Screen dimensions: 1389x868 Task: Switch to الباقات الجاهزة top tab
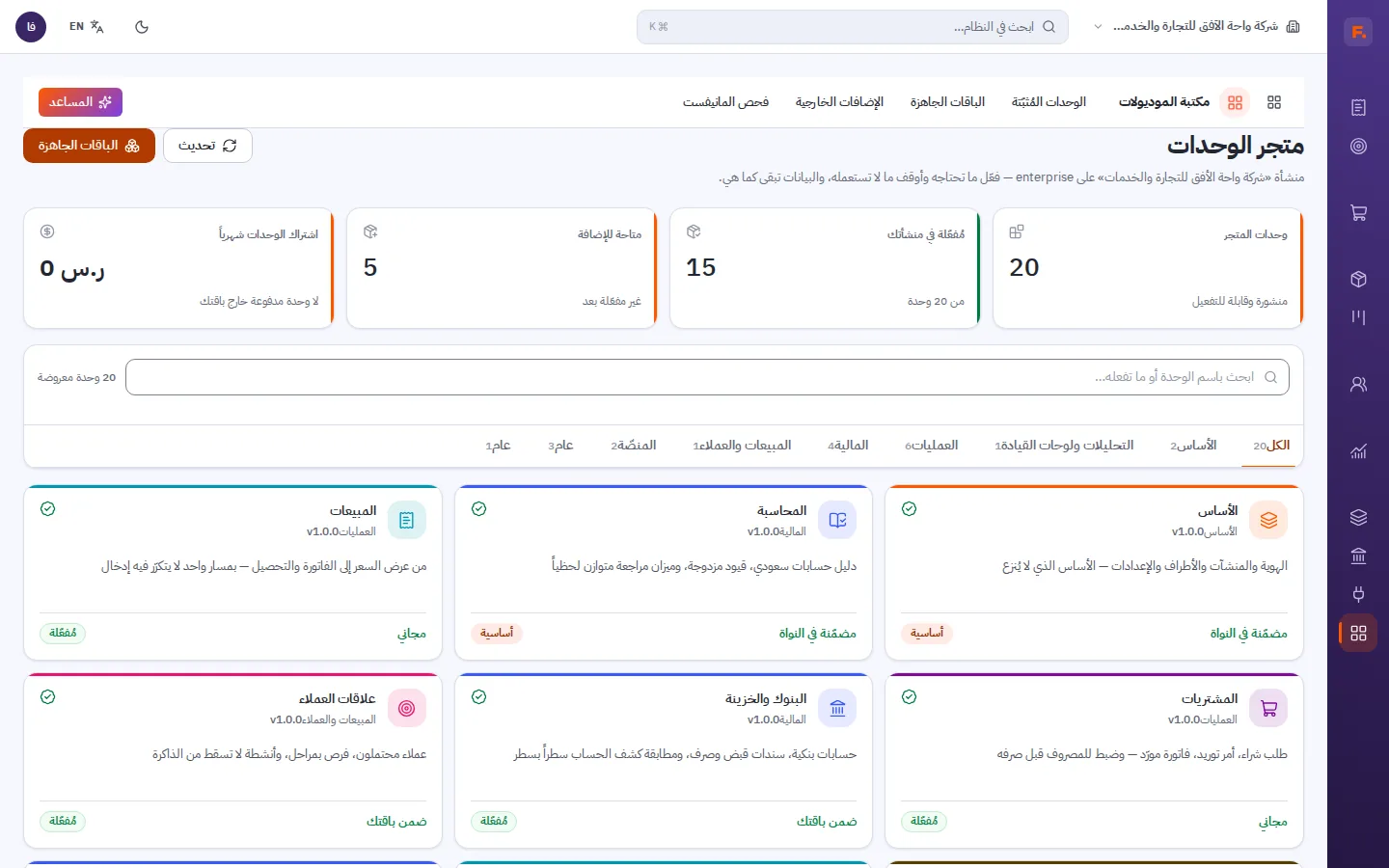[947, 102]
